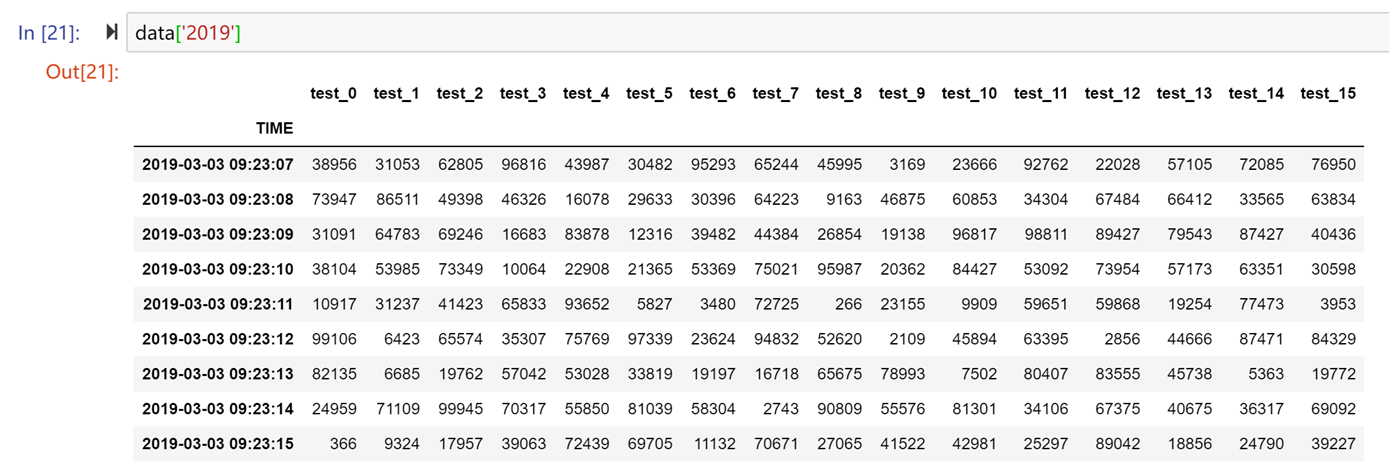The width and height of the screenshot is (1389, 468).
Task: Select row index 2019-03-03 09:23:13
Action: pyautogui.click(x=218, y=374)
